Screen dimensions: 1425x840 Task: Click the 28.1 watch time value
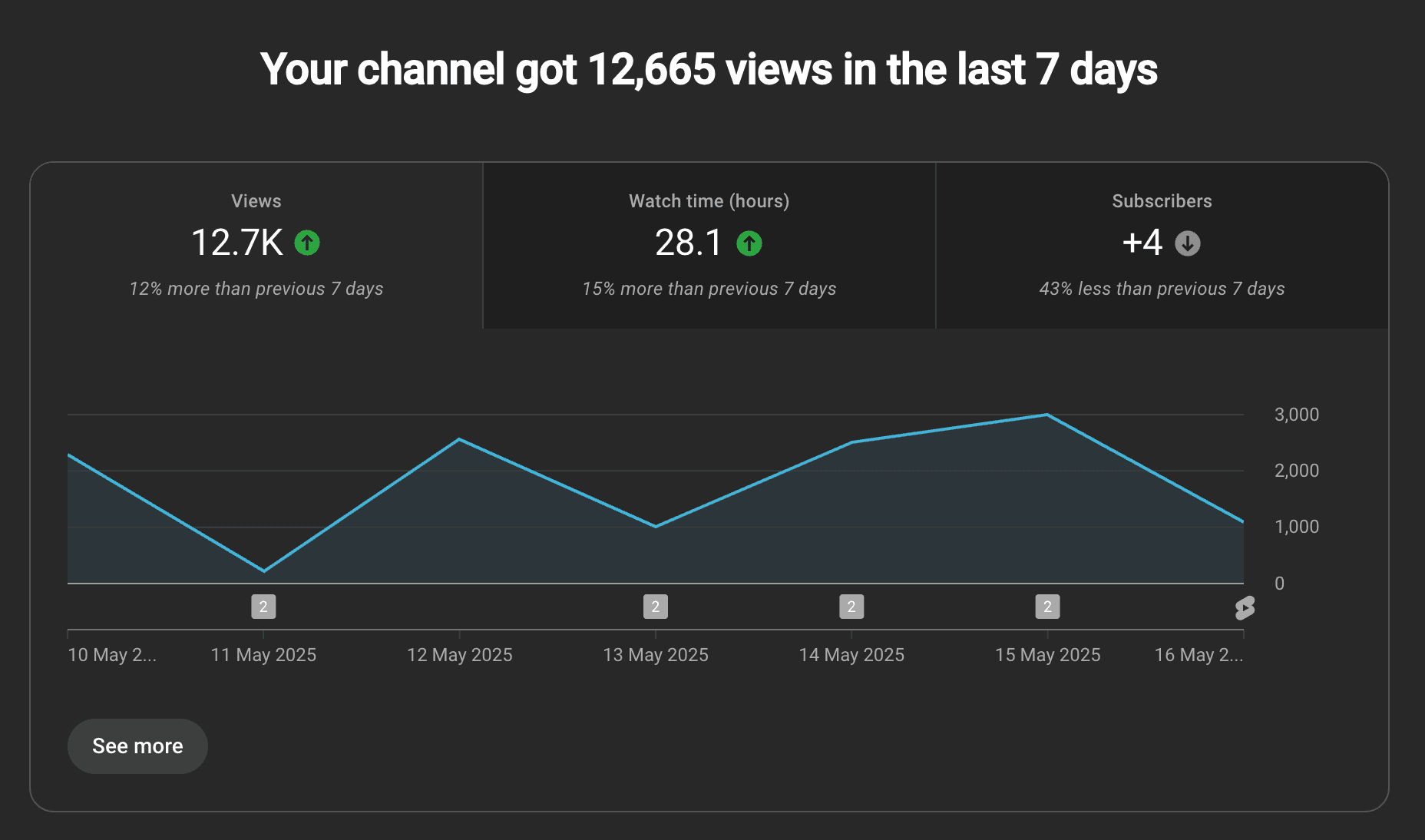pyautogui.click(x=689, y=243)
